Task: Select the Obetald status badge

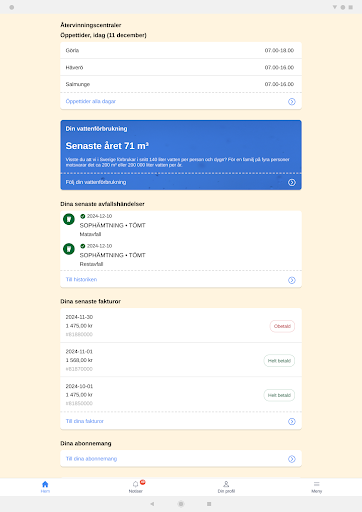Action: 282,326
